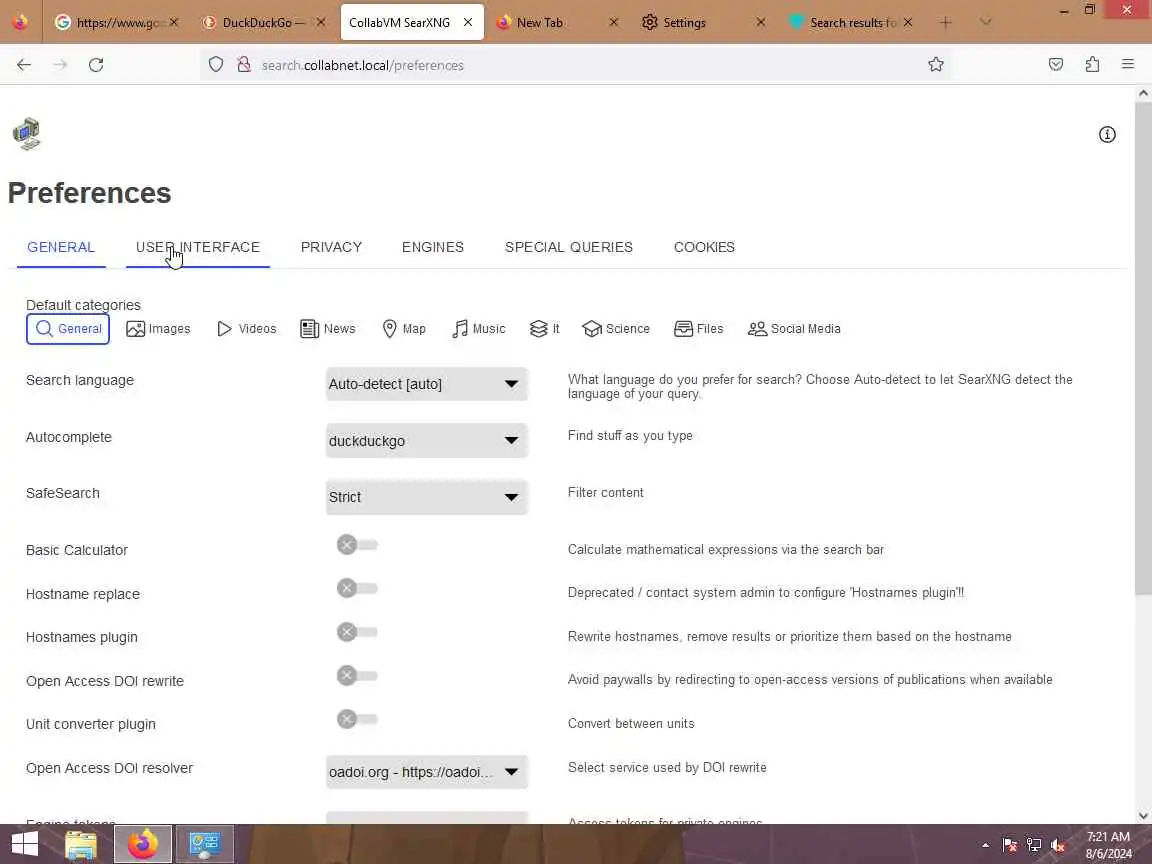Screen dimensions: 1152x864
Task: Switch to the COOKIES tab
Action: click(704, 247)
